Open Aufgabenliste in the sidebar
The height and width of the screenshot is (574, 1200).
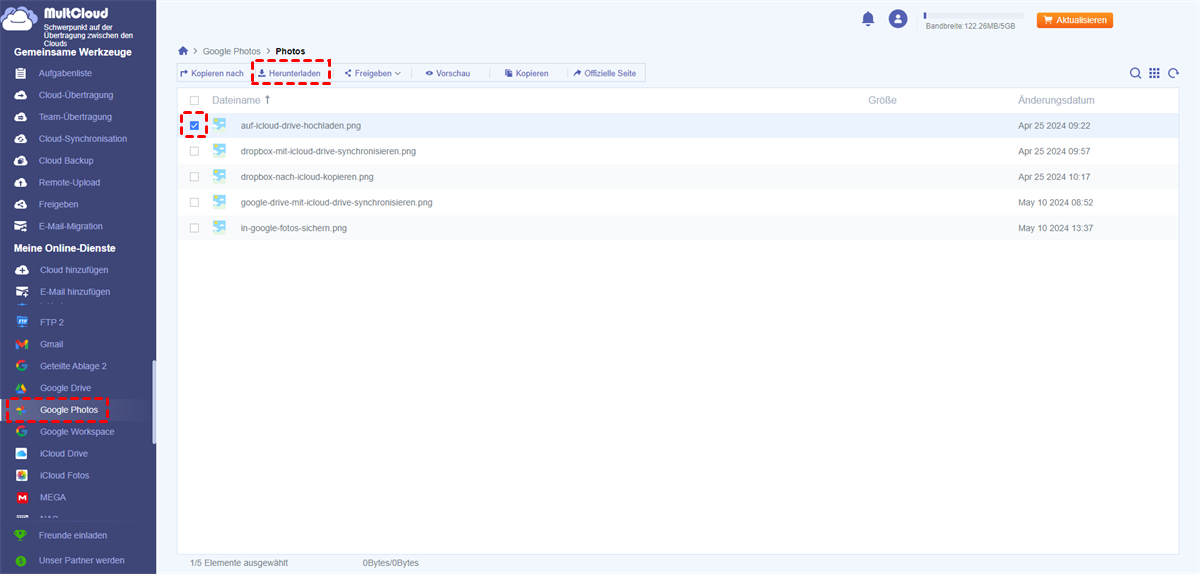(x=65, y=73)
